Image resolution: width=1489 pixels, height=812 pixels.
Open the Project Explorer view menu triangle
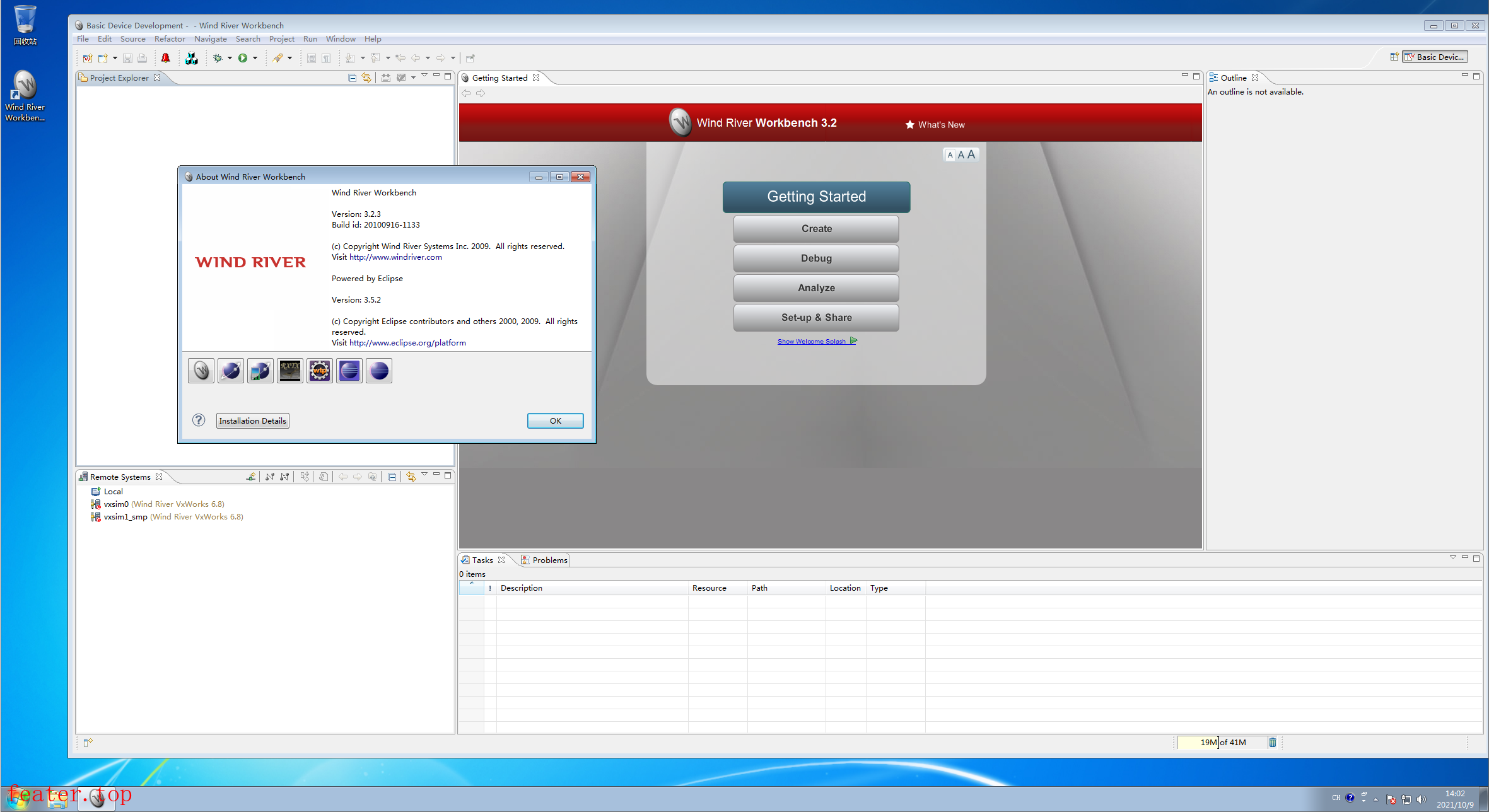point(424,76)
